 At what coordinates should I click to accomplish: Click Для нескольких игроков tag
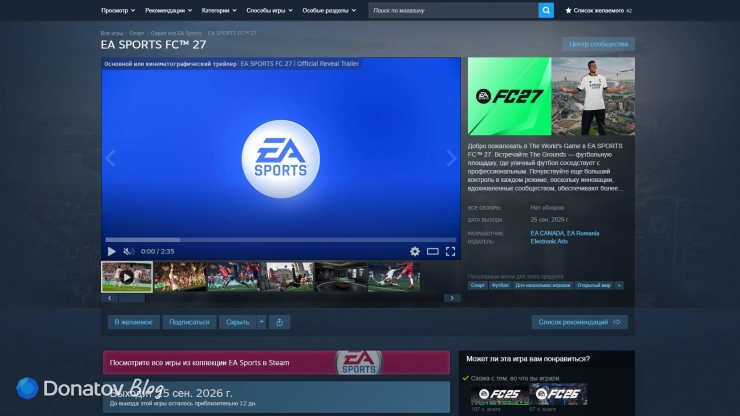tap(543, 285)
